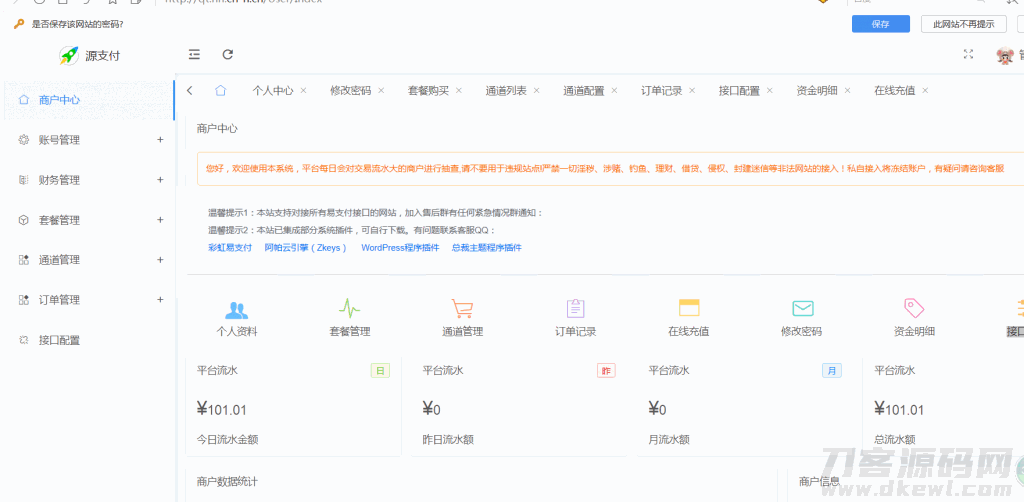The height and width of the screenshot is (502, 1024).
Task: Toggle sidebar with the collapse menu icon
Action: pos(194,55)
